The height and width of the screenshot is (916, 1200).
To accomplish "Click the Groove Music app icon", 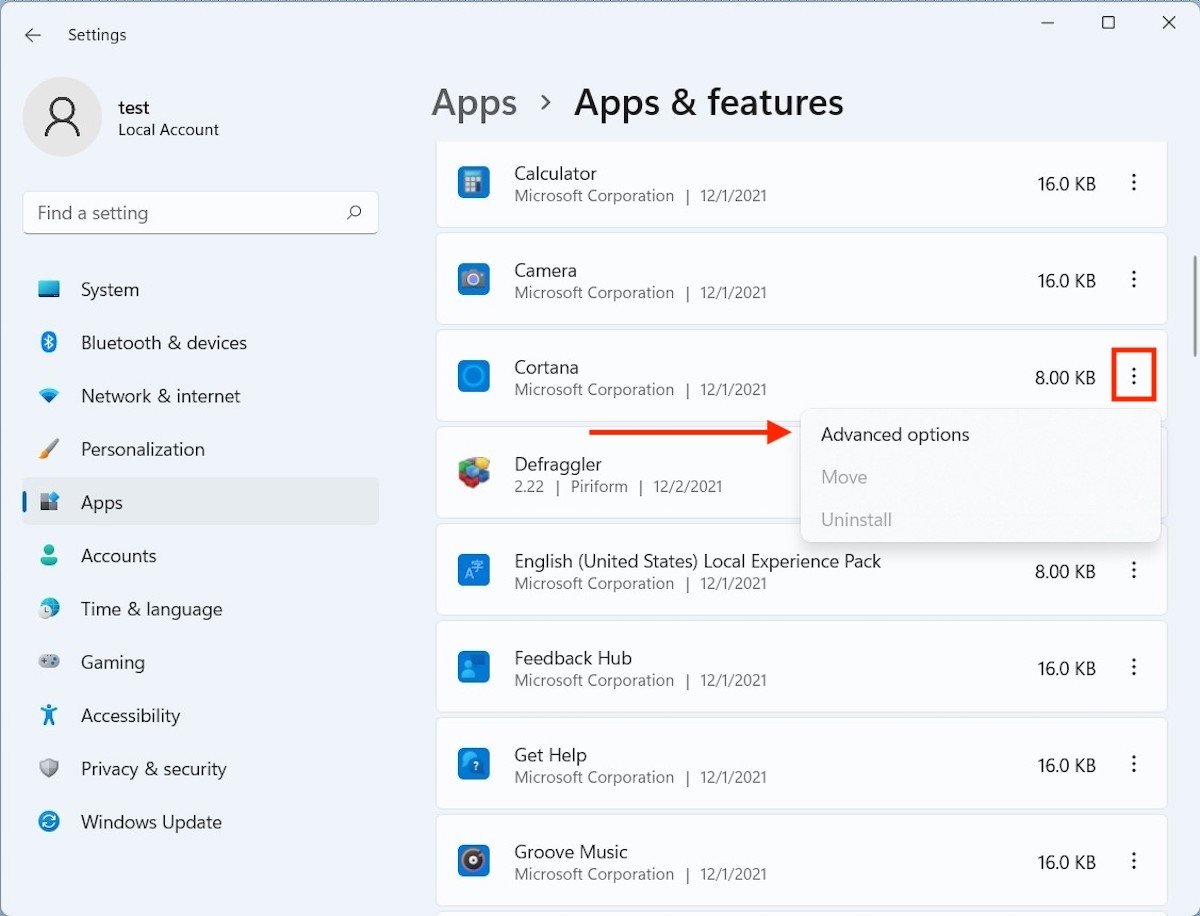I will point(473,862).
